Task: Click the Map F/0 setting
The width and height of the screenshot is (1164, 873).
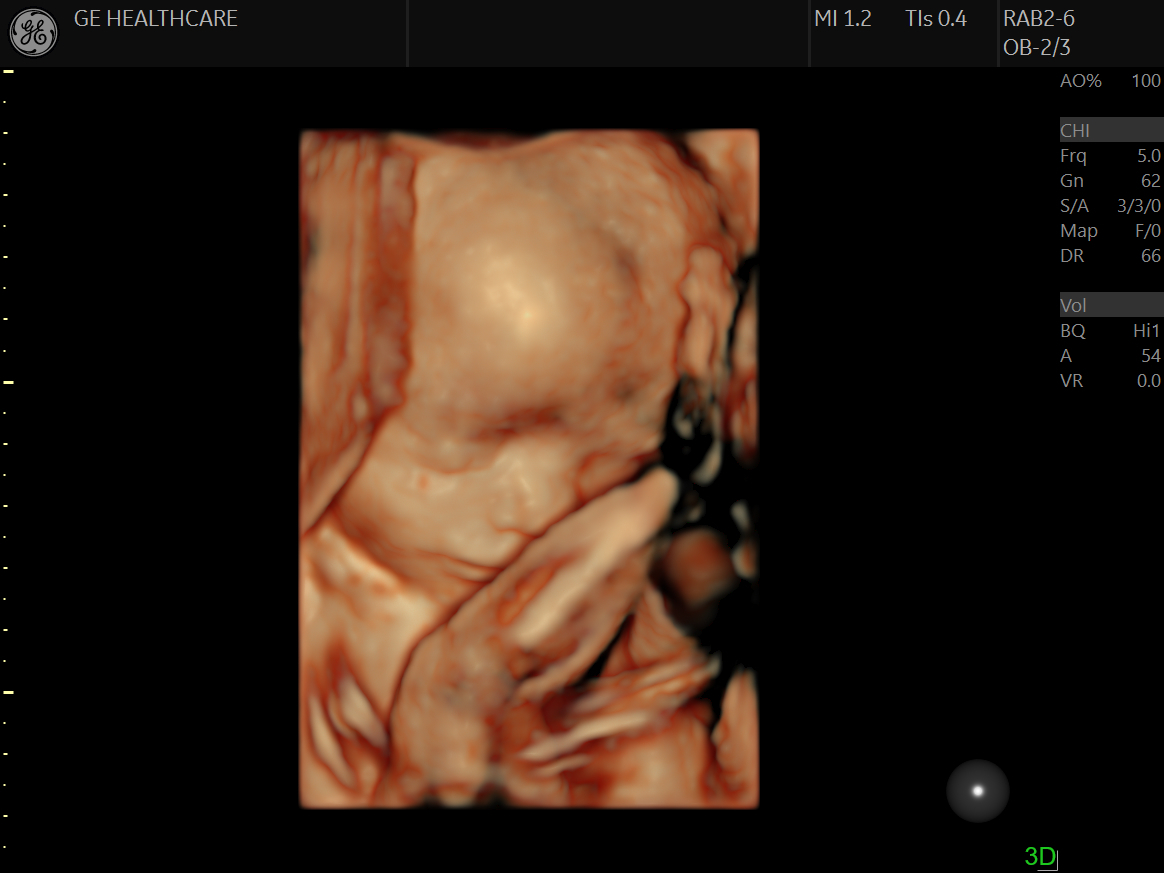Action: click(x=1110, y=231)
